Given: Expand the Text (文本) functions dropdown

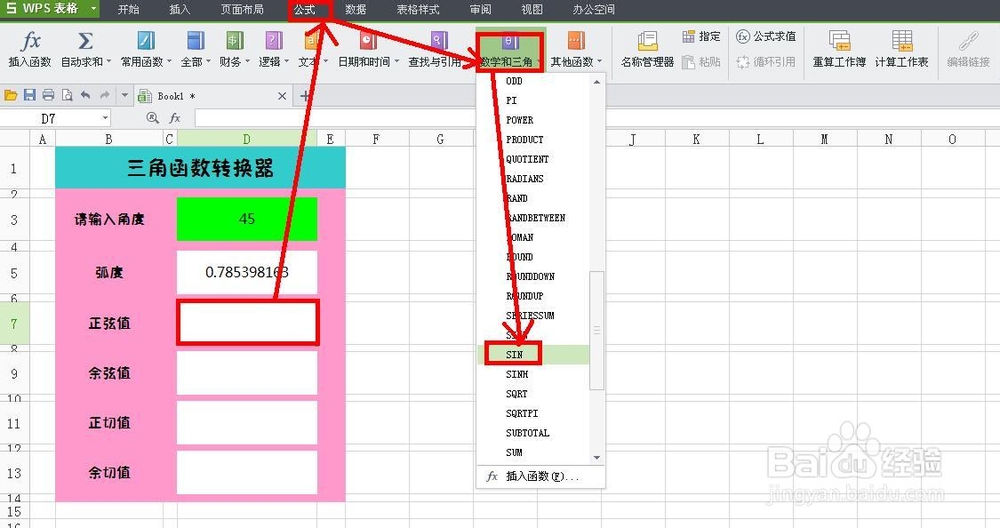Looking at the screenshot, I should point(326,62).
